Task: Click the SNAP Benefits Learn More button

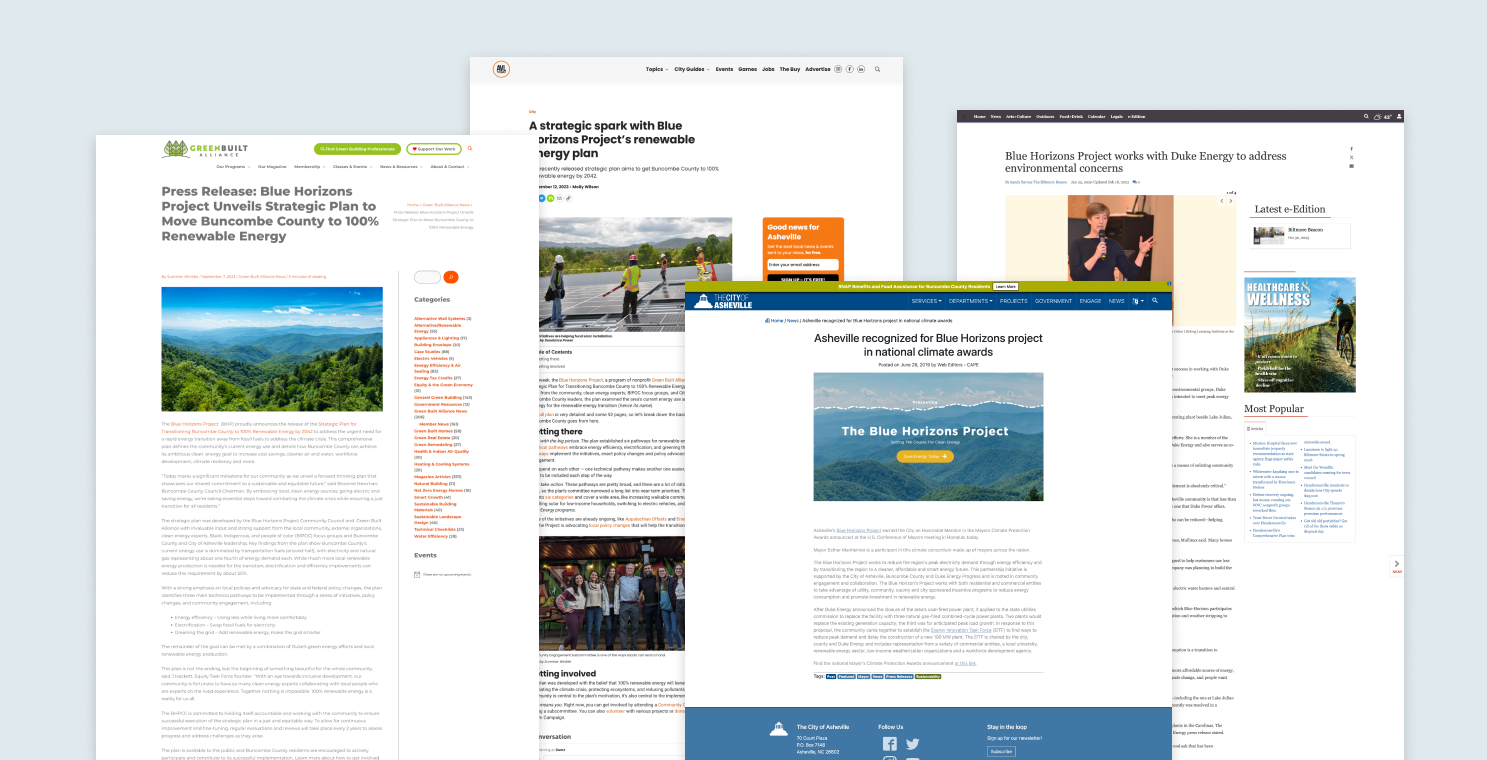Action: pos(1005,287)
